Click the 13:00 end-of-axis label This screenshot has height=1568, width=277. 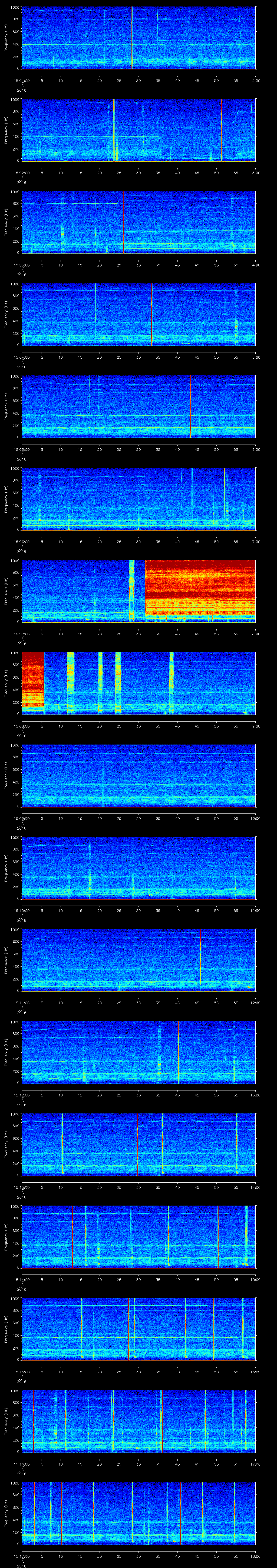(x=256, y=1095)
